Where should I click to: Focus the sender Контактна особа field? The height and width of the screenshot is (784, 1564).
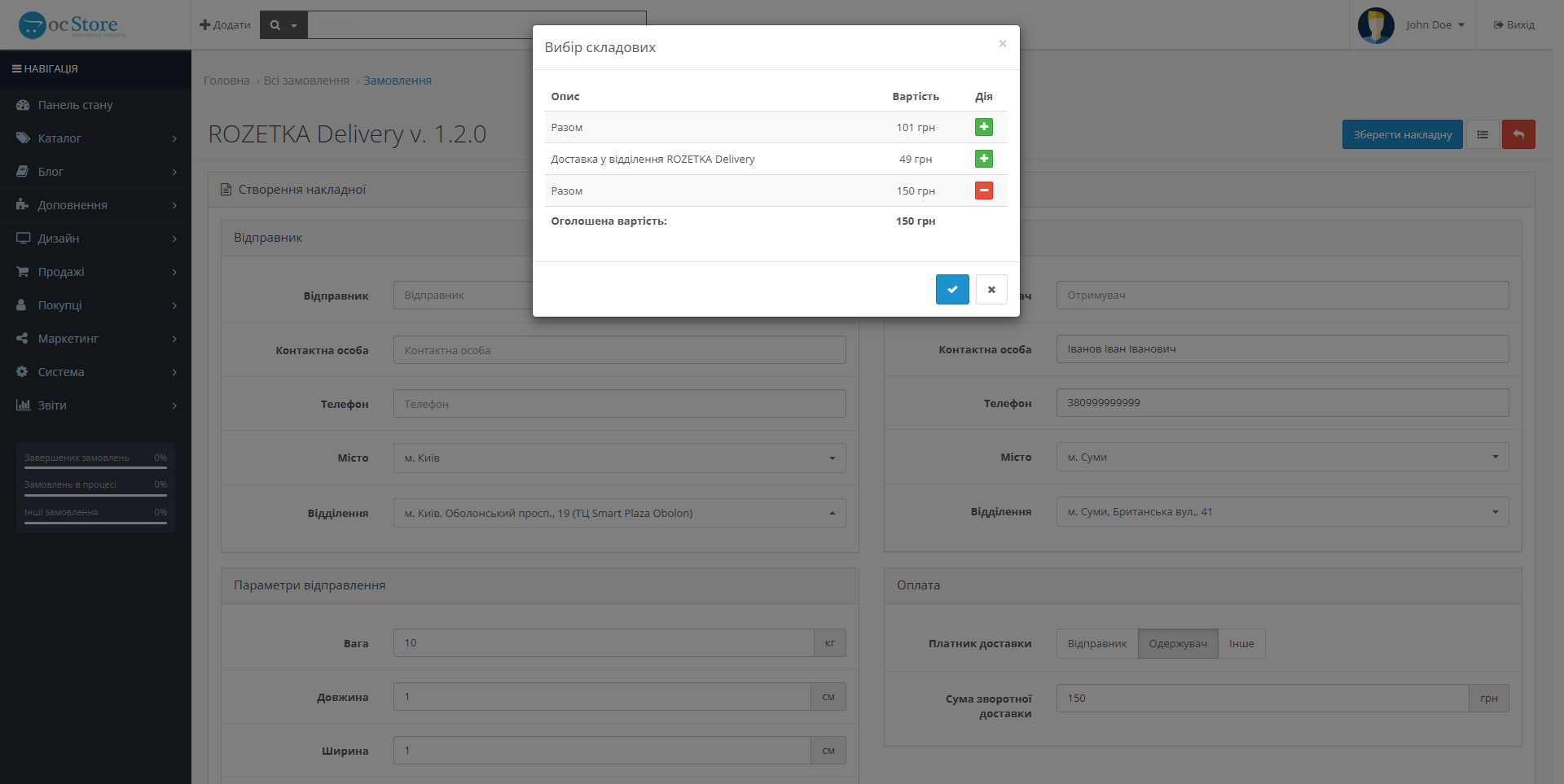(619, 350)
